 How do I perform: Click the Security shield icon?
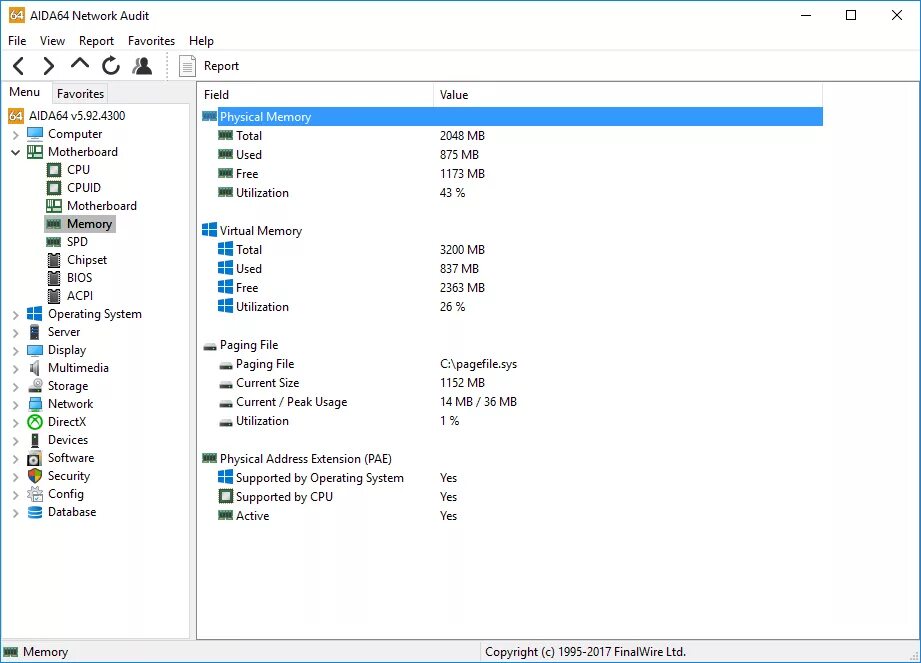coord(35,476)
